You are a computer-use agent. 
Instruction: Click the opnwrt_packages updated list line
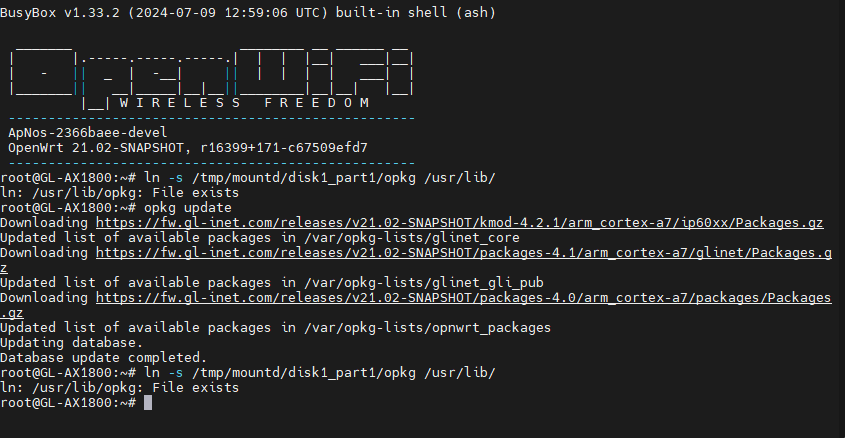pyautogui.click(x=275, y=328)
